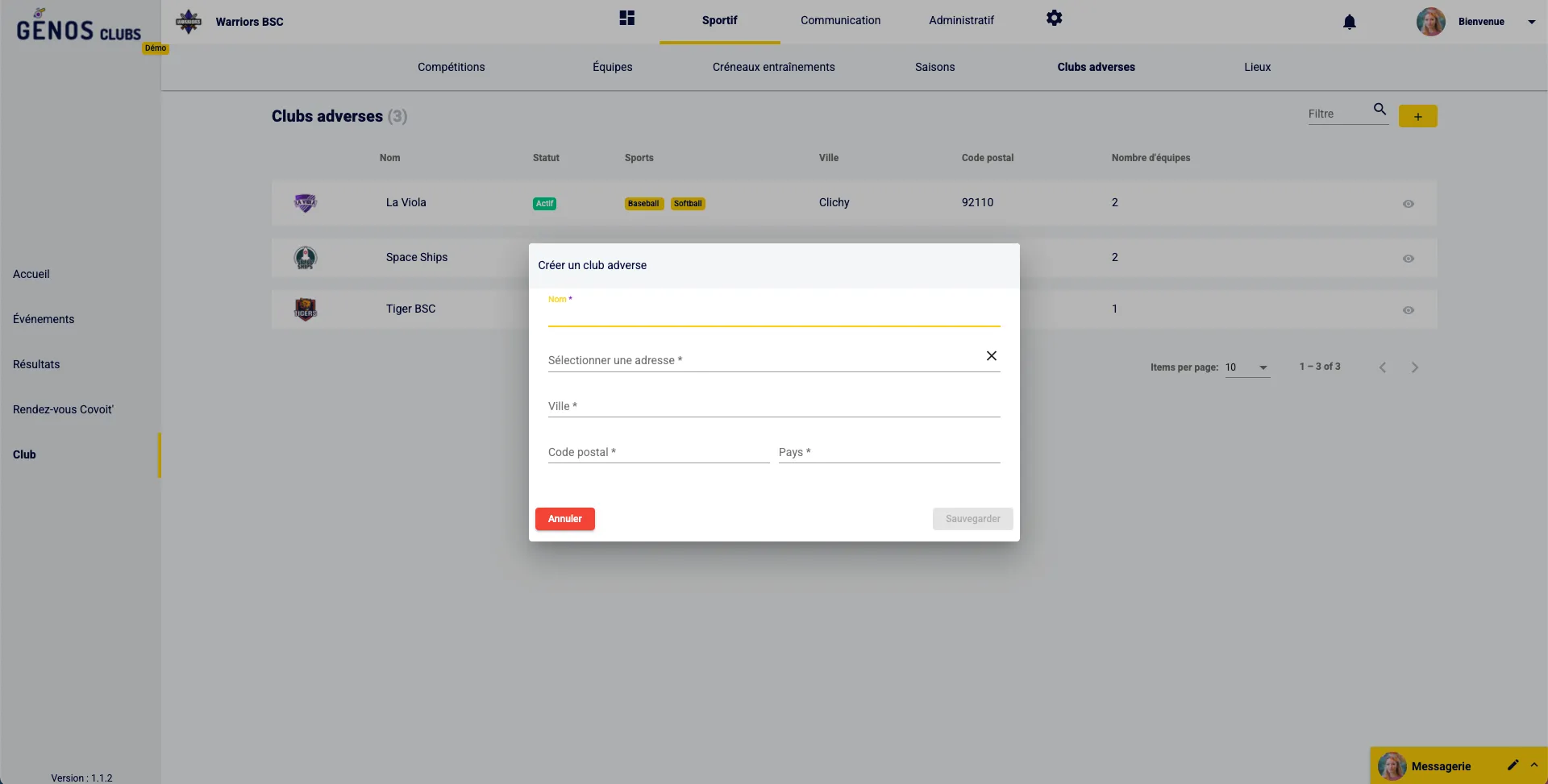
Task: Clear the address field with X icon
Action: pyautogui.click(x=991, y=356)
